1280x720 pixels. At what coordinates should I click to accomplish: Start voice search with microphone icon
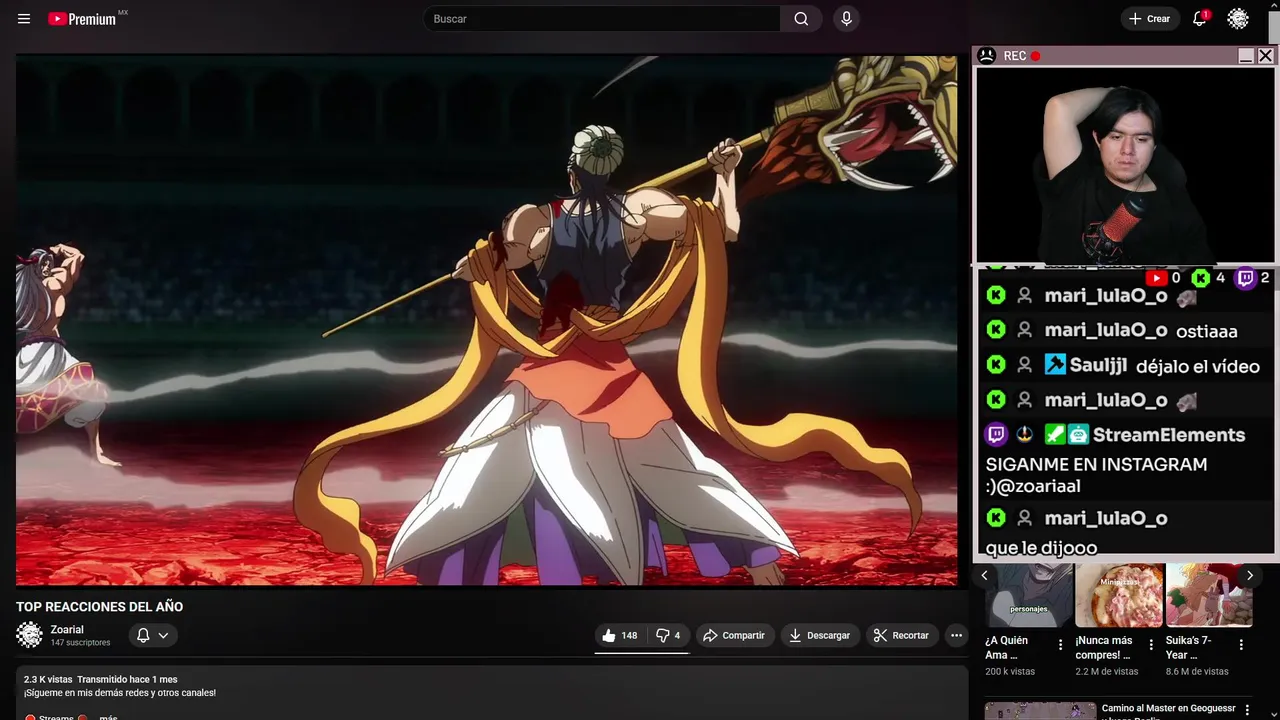pos(846,19)
